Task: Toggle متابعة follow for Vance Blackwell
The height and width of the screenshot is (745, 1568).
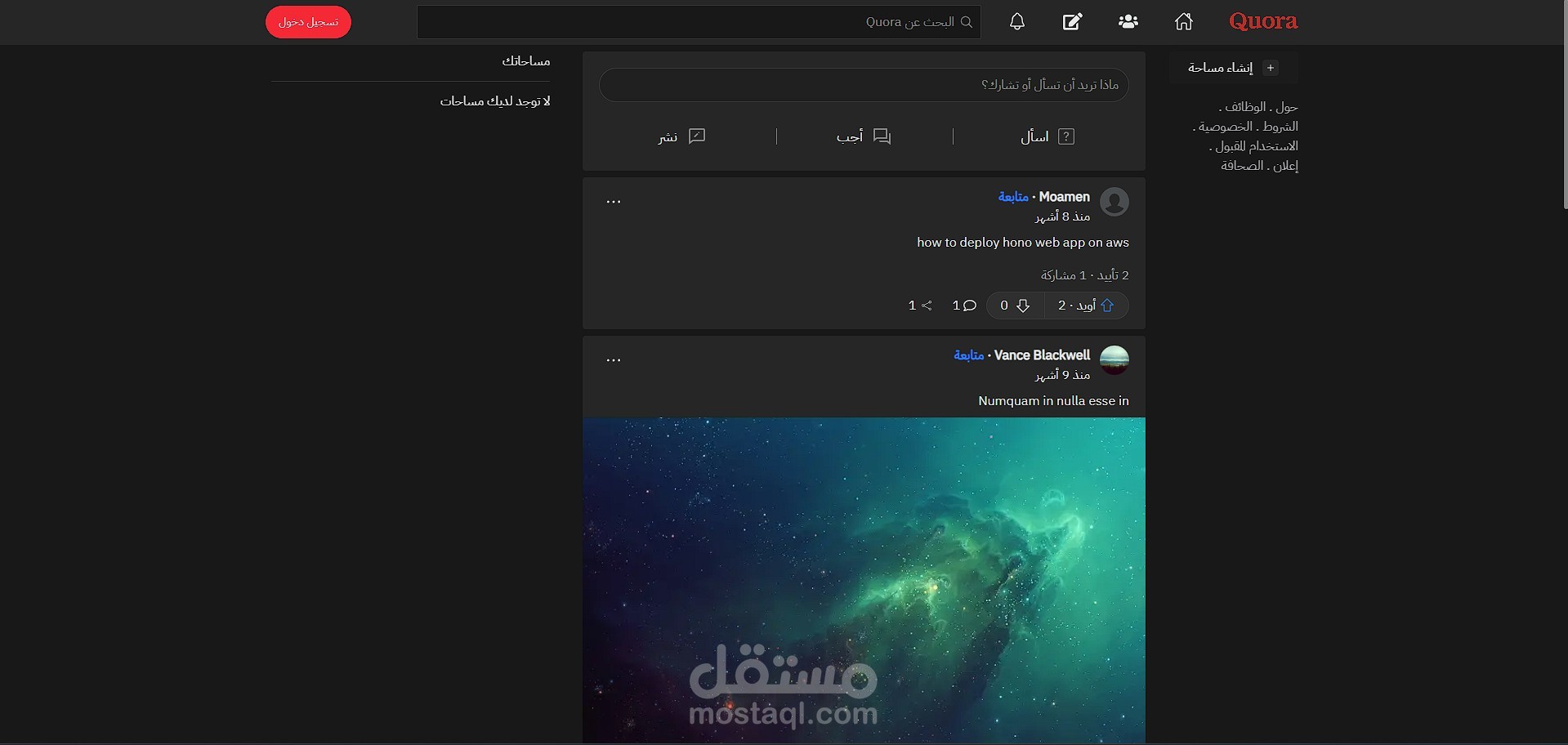Action: coord(969,355)
